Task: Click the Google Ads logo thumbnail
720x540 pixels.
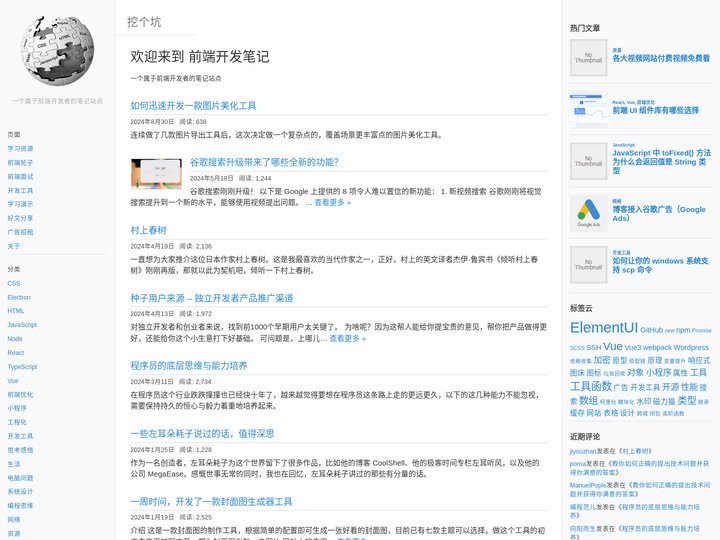Action: click(588, 213)
